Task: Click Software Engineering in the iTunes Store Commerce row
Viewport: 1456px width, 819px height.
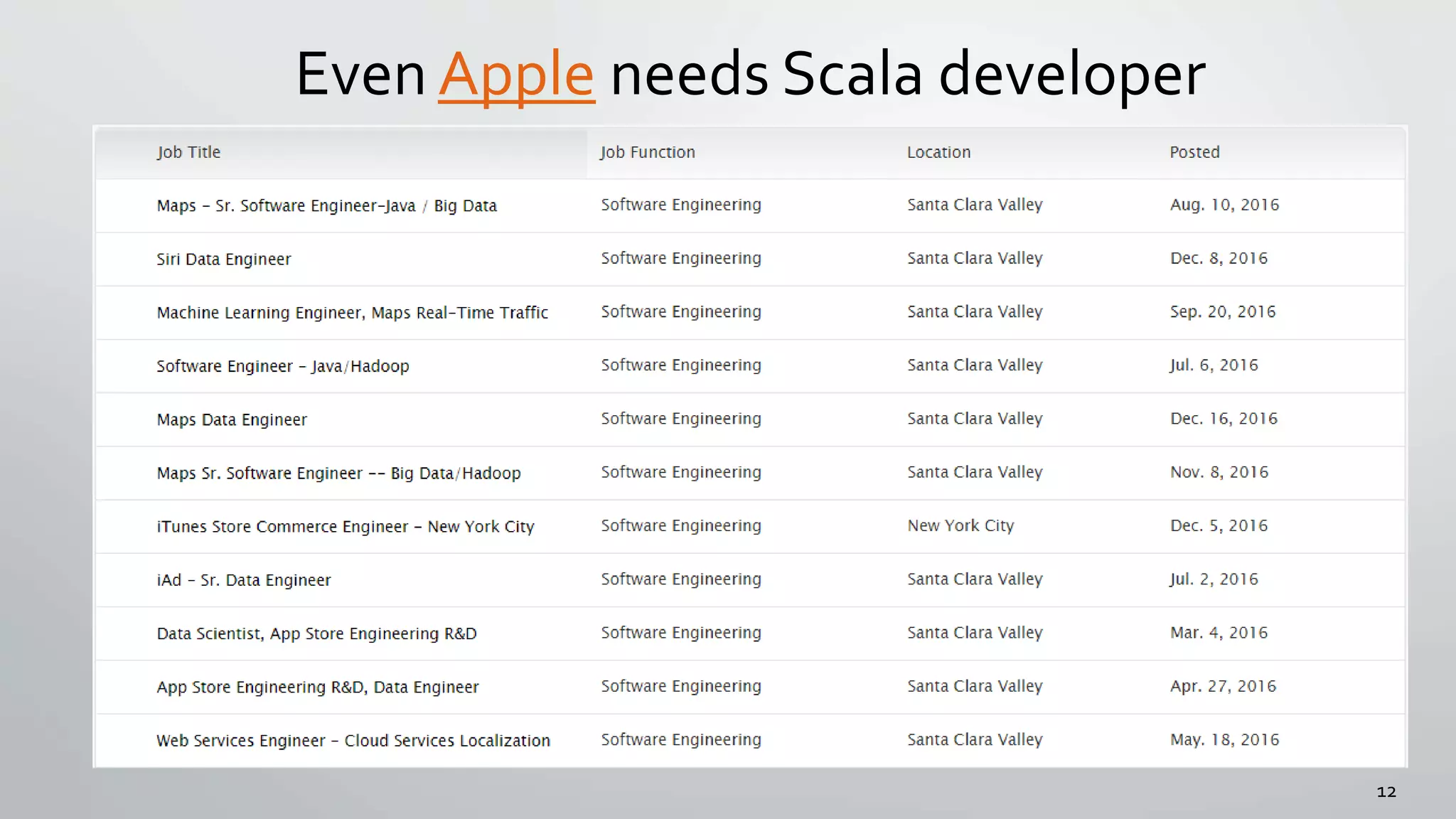Action: (681, 525)
